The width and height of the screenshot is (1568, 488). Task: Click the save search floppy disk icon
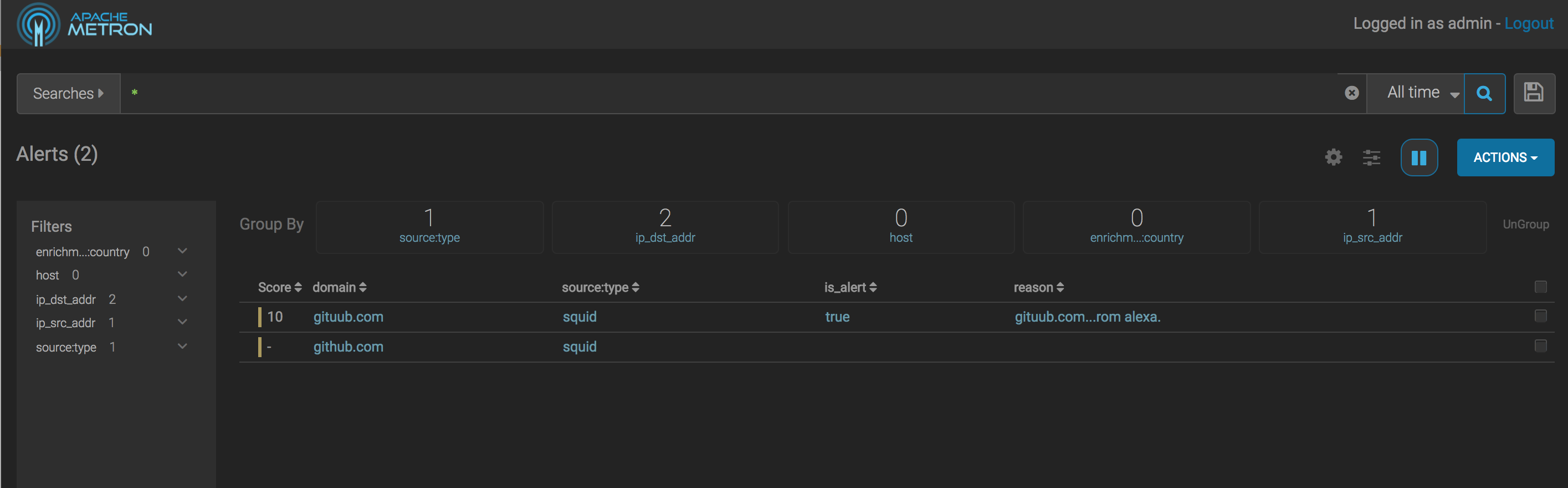click(1533, 93)
